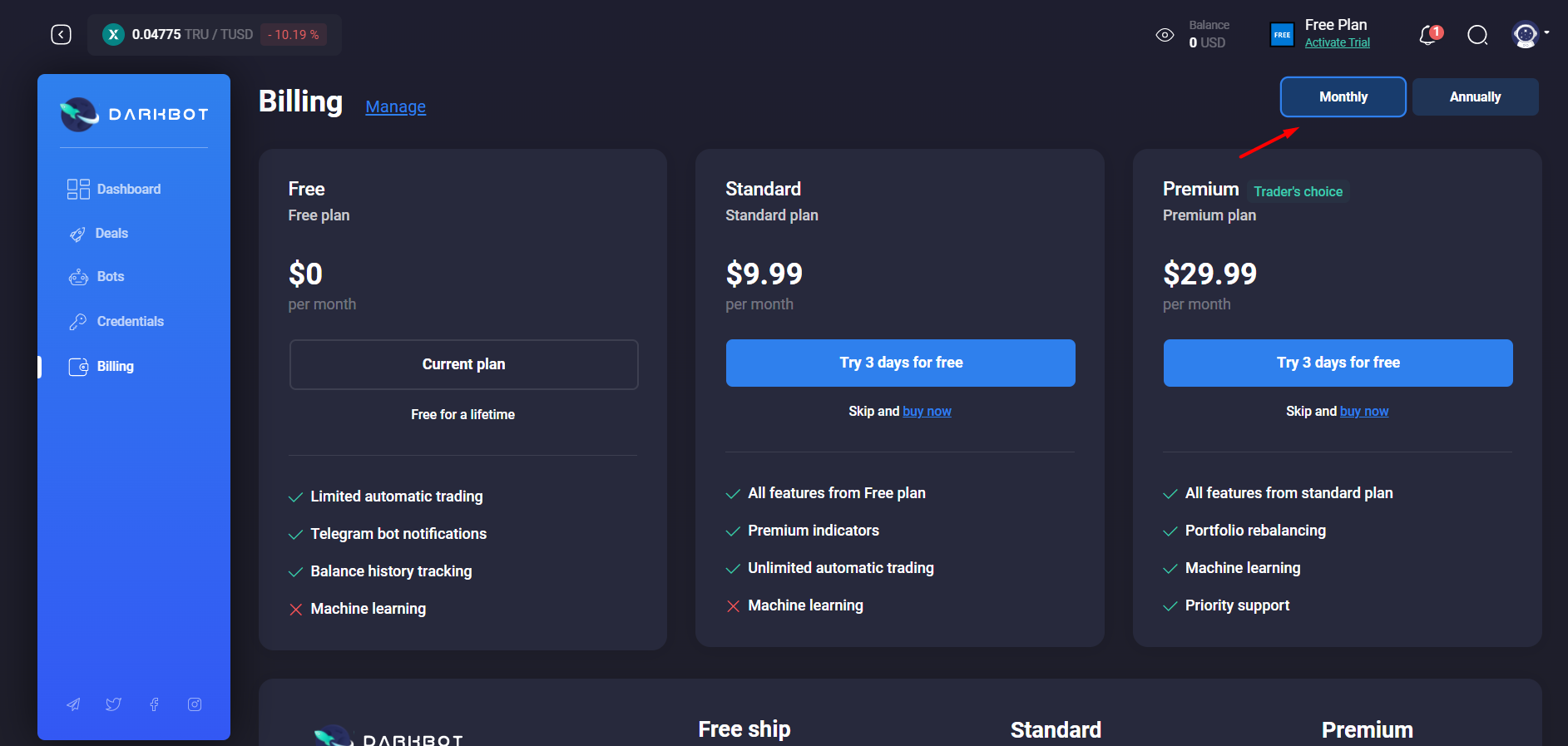The image size is (1568, 746).
Task: Click the Bots robot icon
Action: tap(78, 277)
